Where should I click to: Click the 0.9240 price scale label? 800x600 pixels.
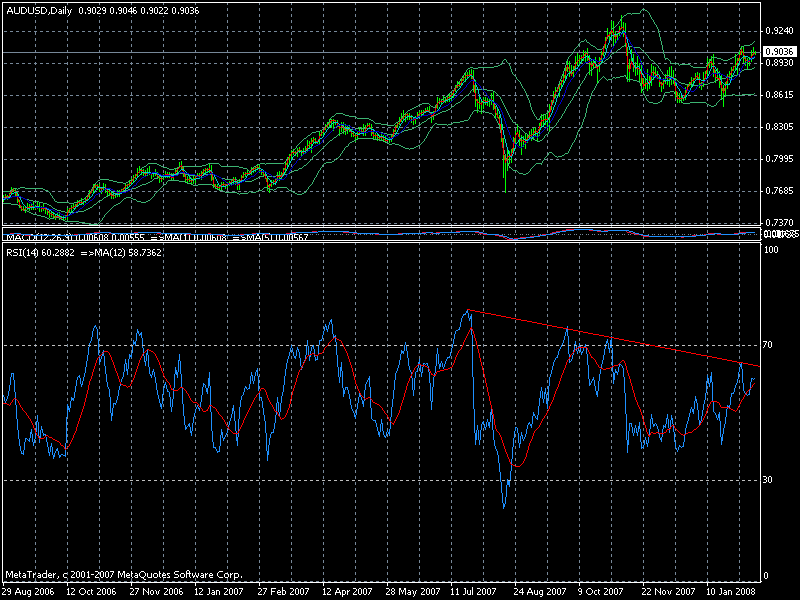(780, 31)
